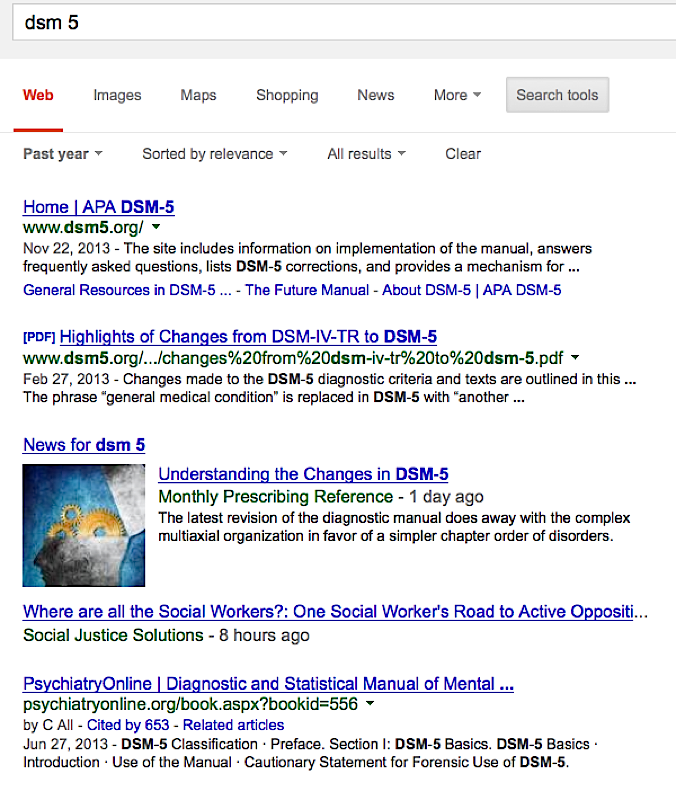Click the www.dsm5.org/ green URL text
The width and height of the screenshot is (676, 800).
(x=83, y=227)
